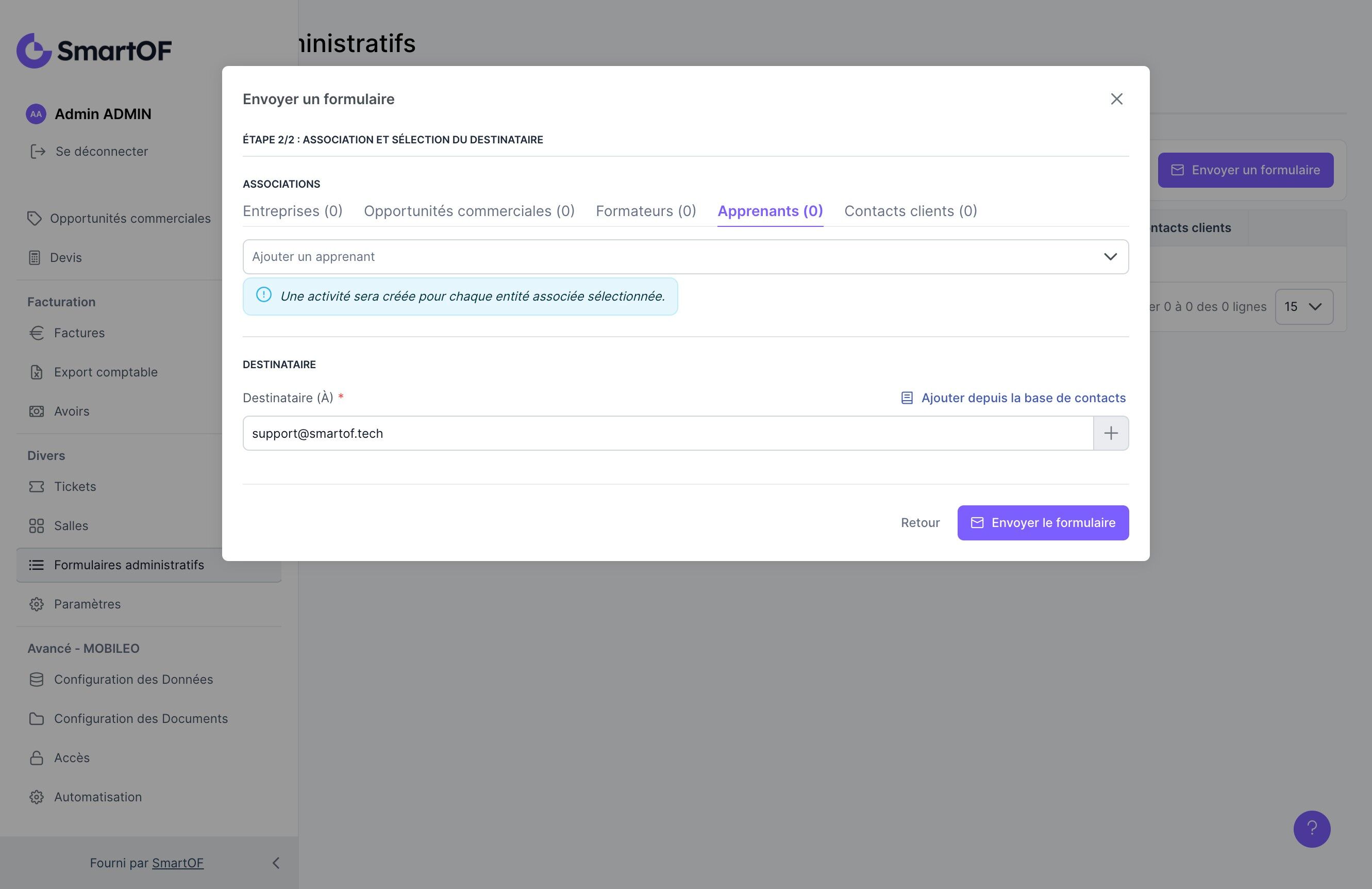The height and width of the screenshot is (889, 1372).
Task: Click the Retour button
Action: (x=920, y=523)
